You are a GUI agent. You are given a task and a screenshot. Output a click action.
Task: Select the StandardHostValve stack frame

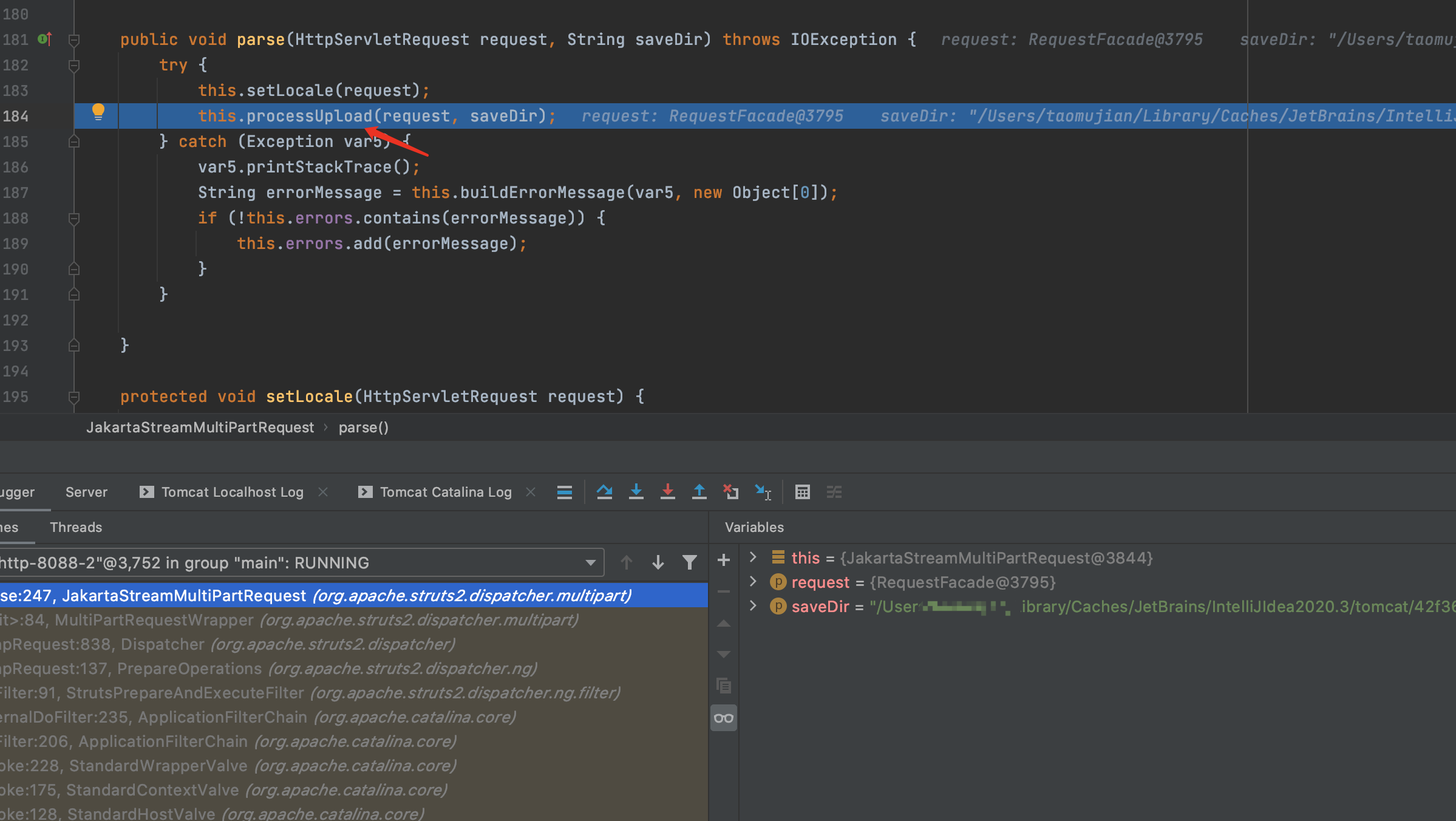click(353, 812)
